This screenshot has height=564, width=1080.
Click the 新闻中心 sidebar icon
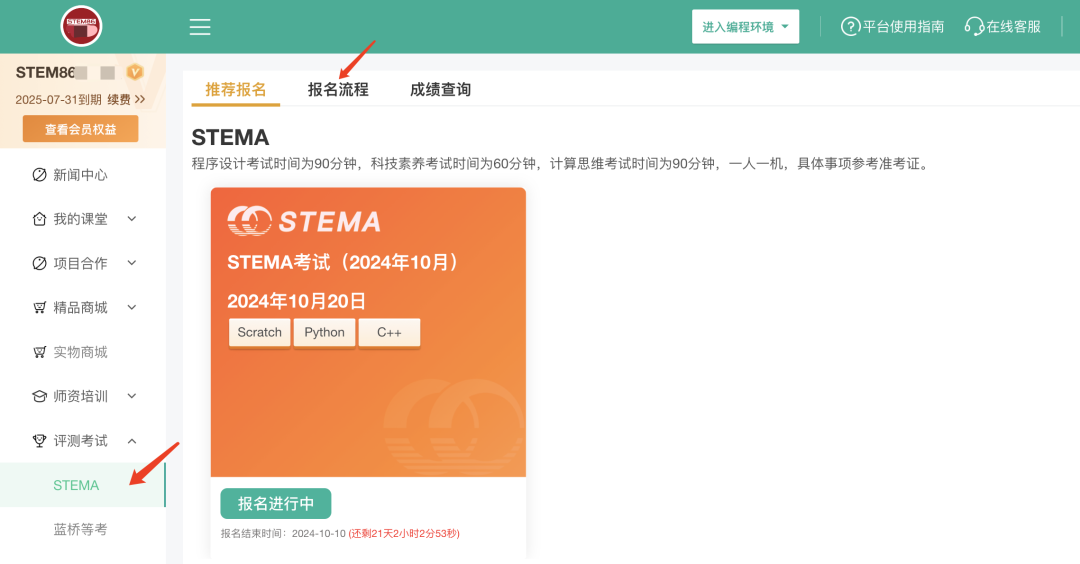[39, 175]
